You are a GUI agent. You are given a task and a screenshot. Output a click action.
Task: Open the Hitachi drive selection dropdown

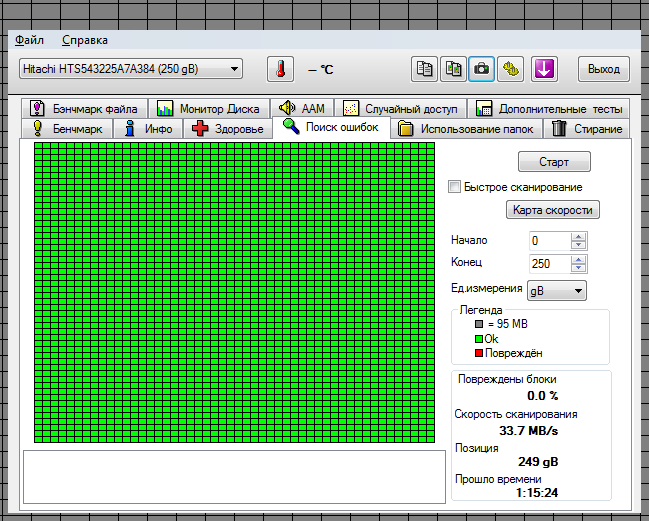click(x=130, y=69)
